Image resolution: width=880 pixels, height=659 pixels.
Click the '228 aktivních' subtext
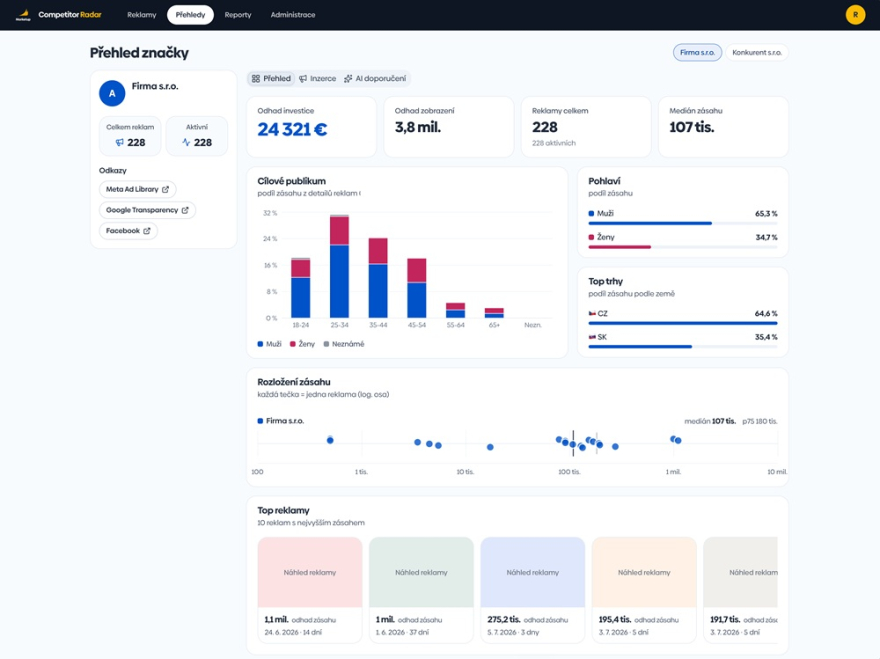coord(554,143)
